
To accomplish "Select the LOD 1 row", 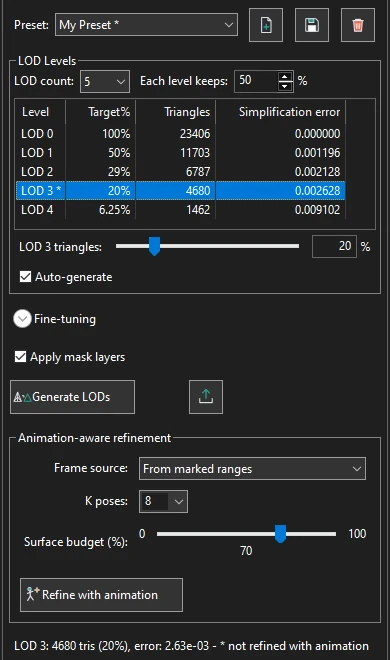I will click(180, 153).
